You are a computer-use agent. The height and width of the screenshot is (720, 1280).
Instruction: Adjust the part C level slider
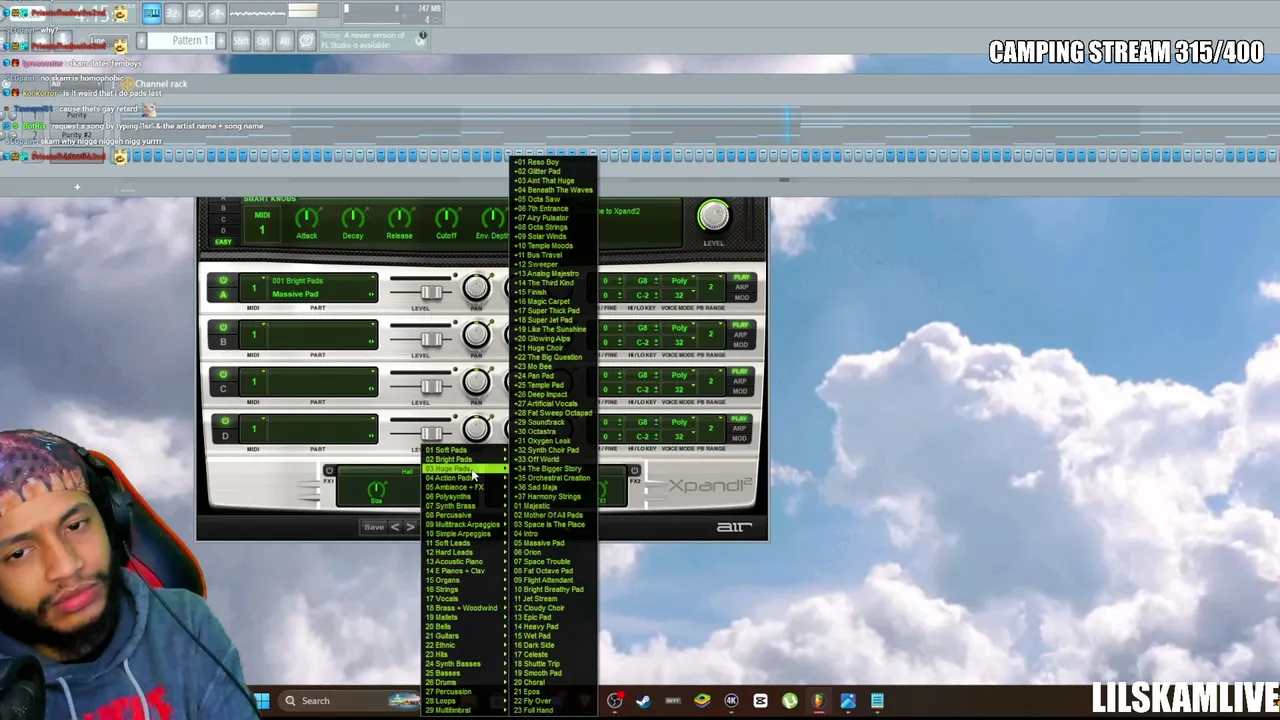[431, 386]
